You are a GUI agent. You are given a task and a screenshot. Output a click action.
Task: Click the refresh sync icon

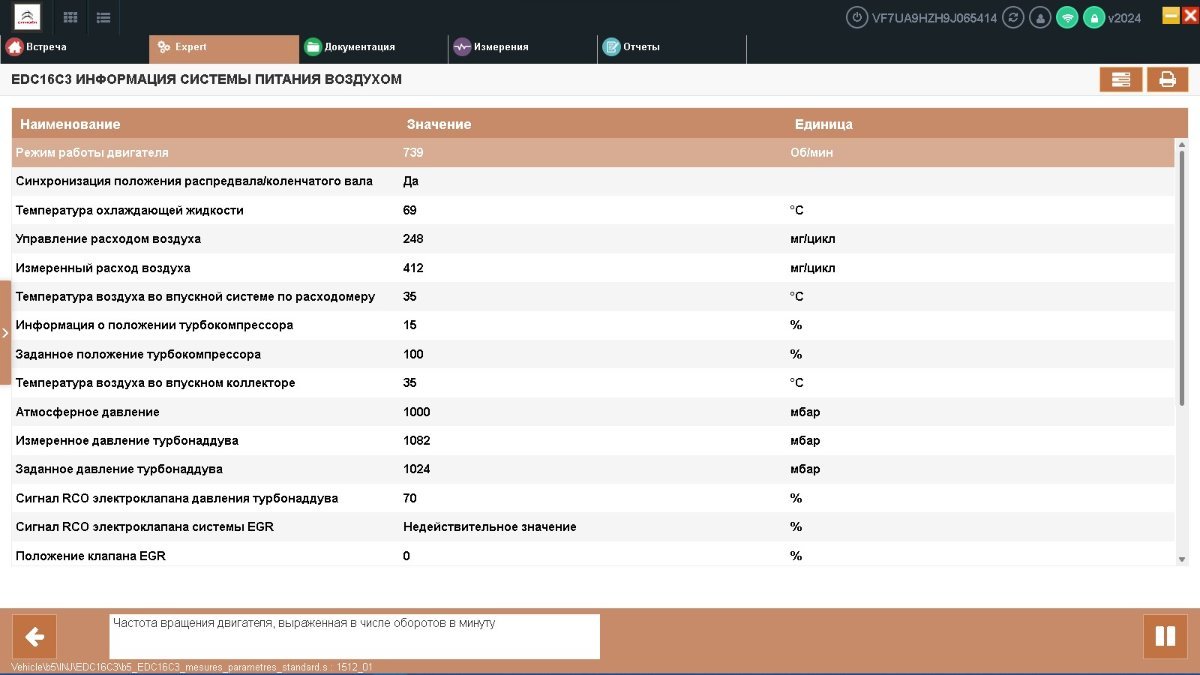tap(1014, 17)
